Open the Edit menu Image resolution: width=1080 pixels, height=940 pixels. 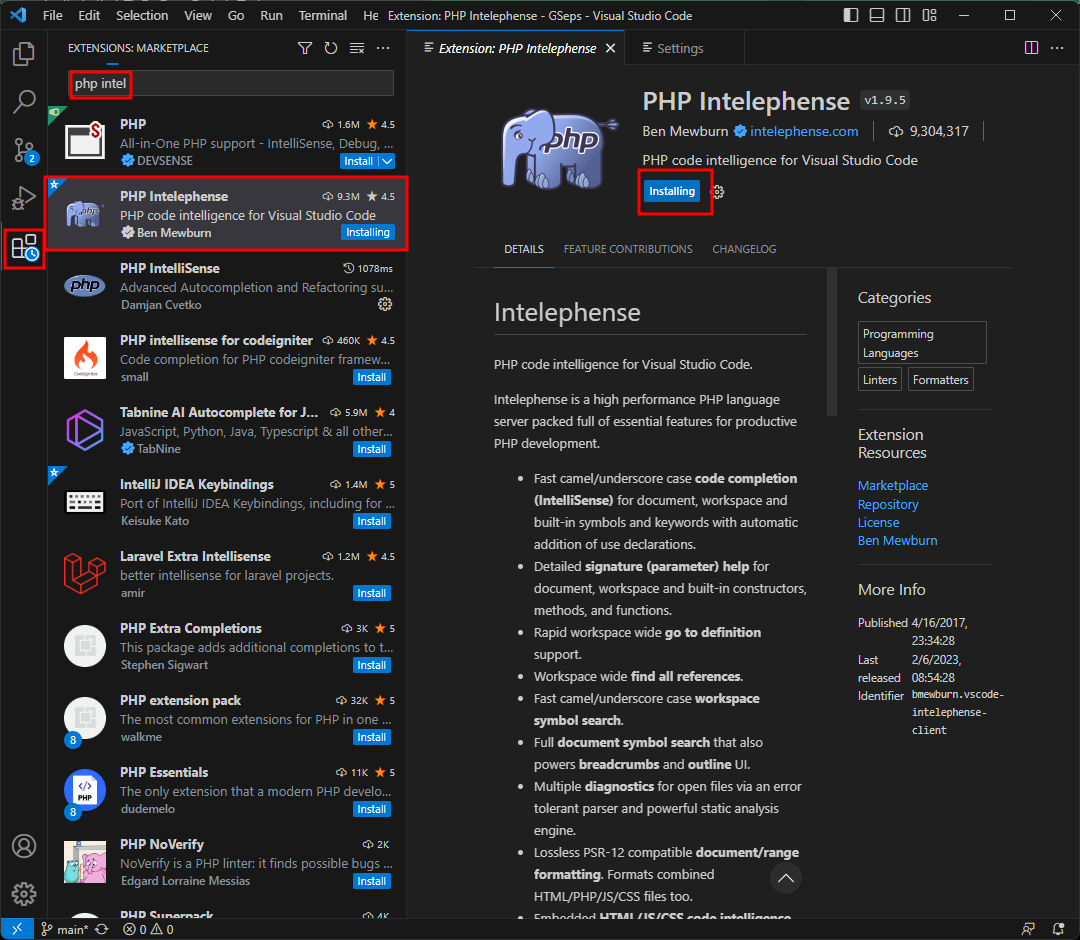click(89, 15)
